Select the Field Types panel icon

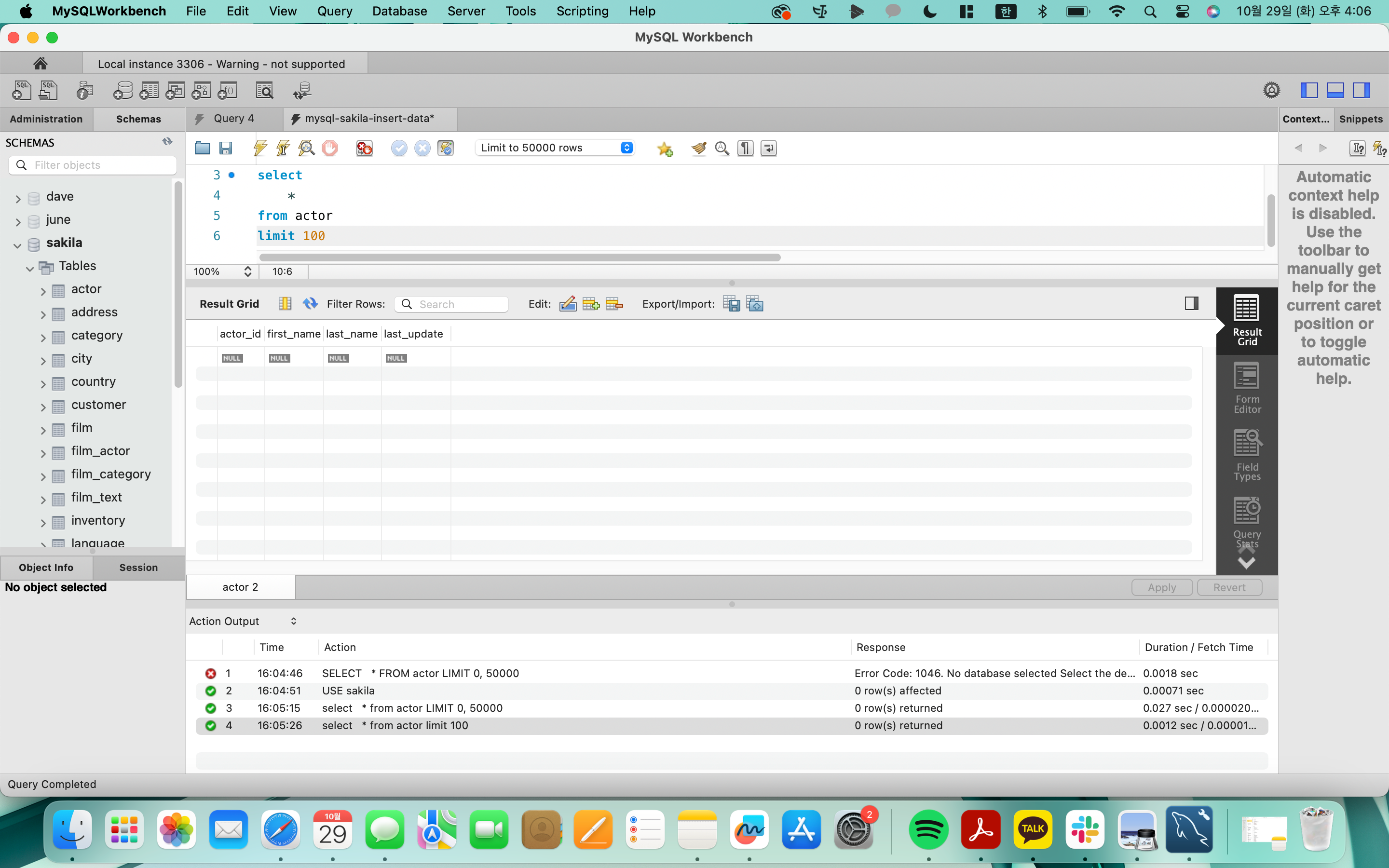[1247, 454]
